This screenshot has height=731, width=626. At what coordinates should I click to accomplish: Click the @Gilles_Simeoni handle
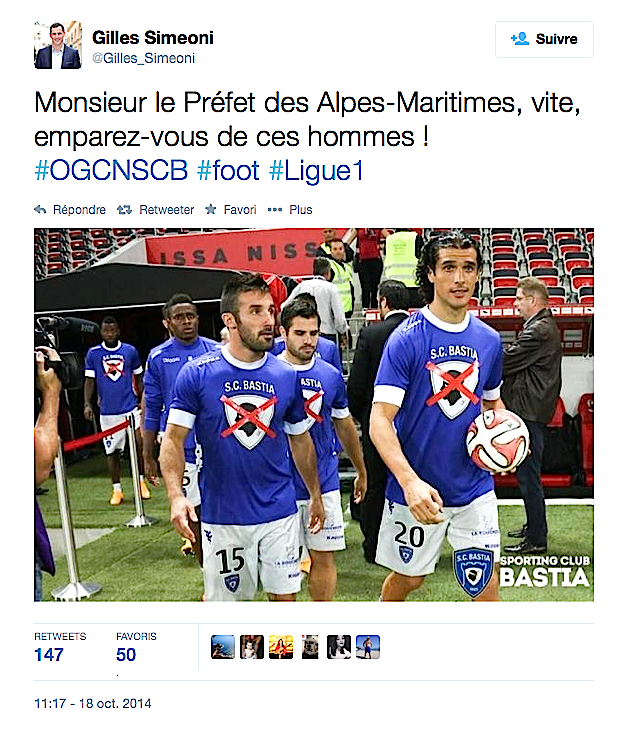point(143,59)
